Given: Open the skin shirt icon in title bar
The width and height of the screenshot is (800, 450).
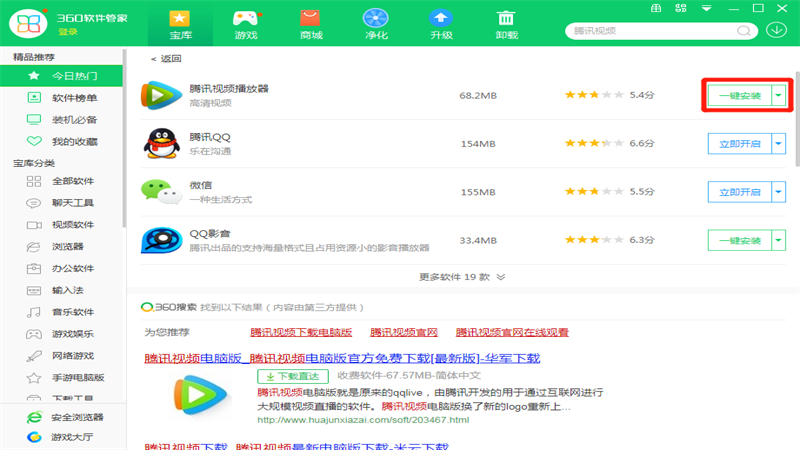Looking at the screenshot, I should [656, 8].
